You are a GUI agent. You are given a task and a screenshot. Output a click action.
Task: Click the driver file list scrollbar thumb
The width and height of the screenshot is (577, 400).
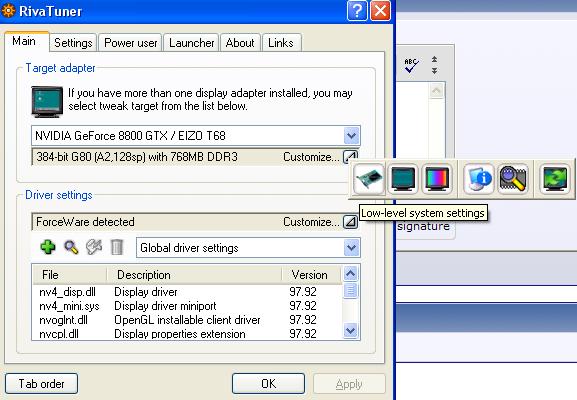click(350, 290)
